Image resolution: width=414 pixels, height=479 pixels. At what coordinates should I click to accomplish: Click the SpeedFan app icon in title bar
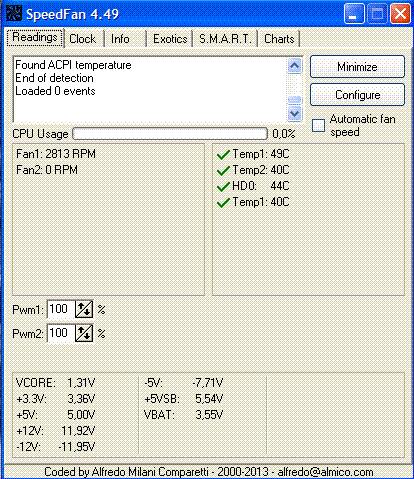(x=14, y=13)
